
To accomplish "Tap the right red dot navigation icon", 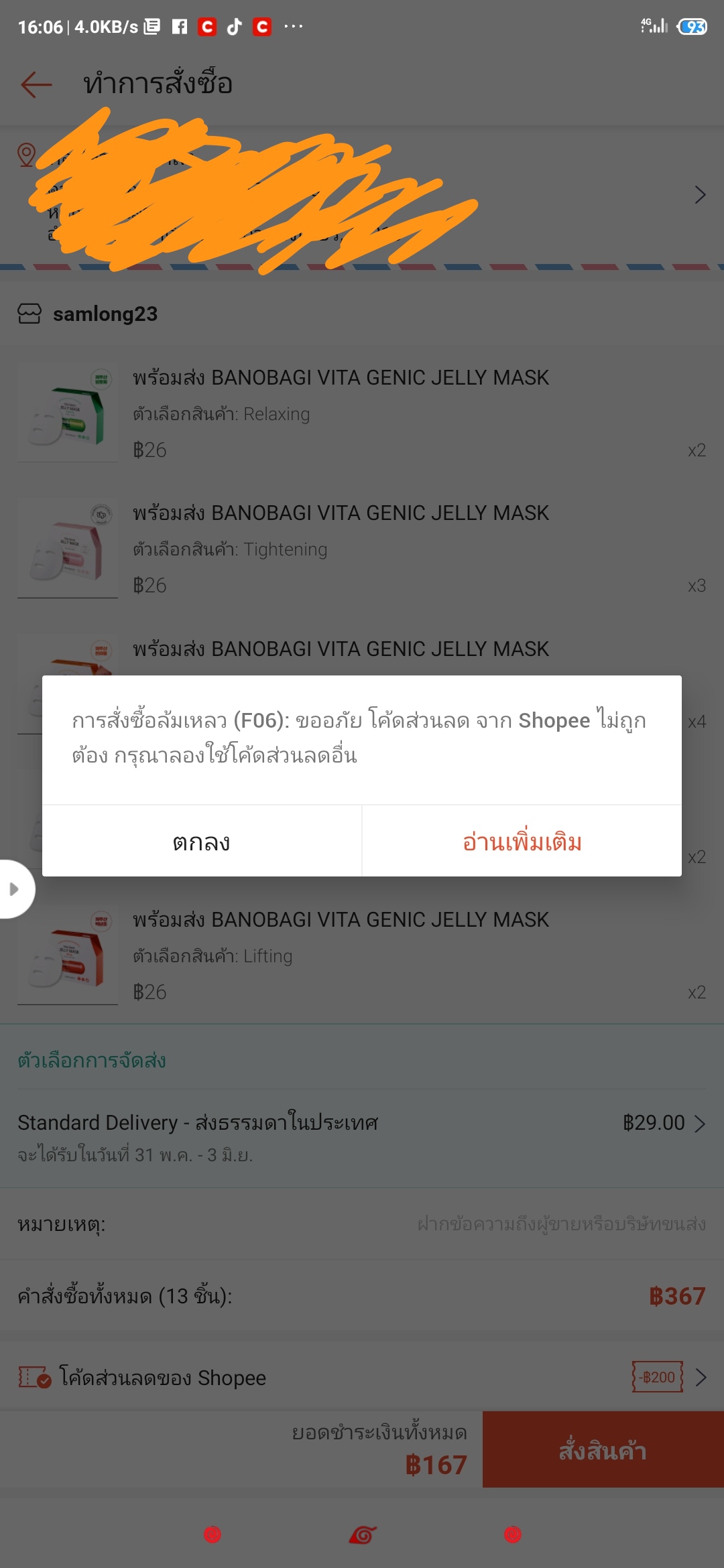I will coord(513,1534).
